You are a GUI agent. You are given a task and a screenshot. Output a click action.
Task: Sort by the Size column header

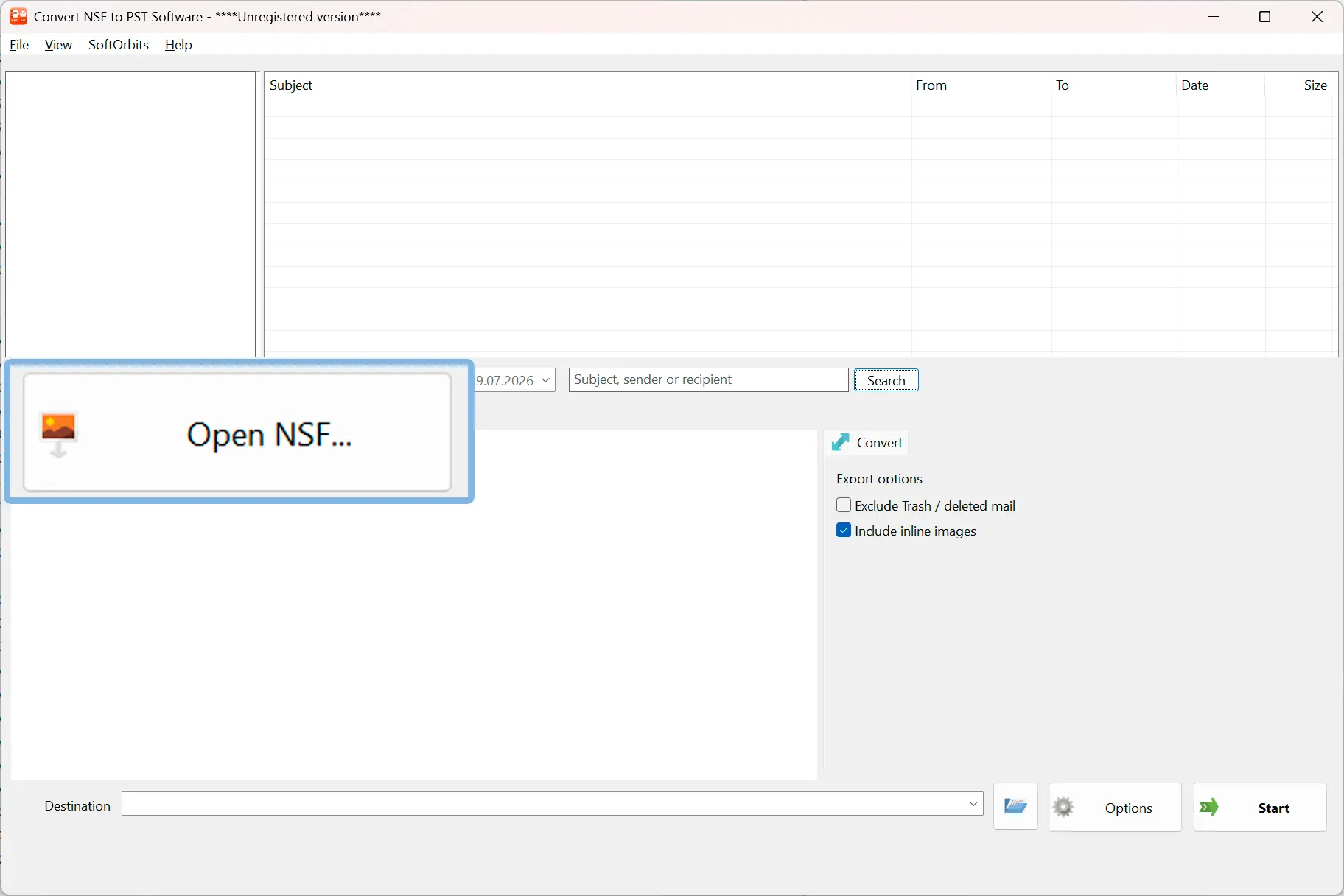point(1298,85)
